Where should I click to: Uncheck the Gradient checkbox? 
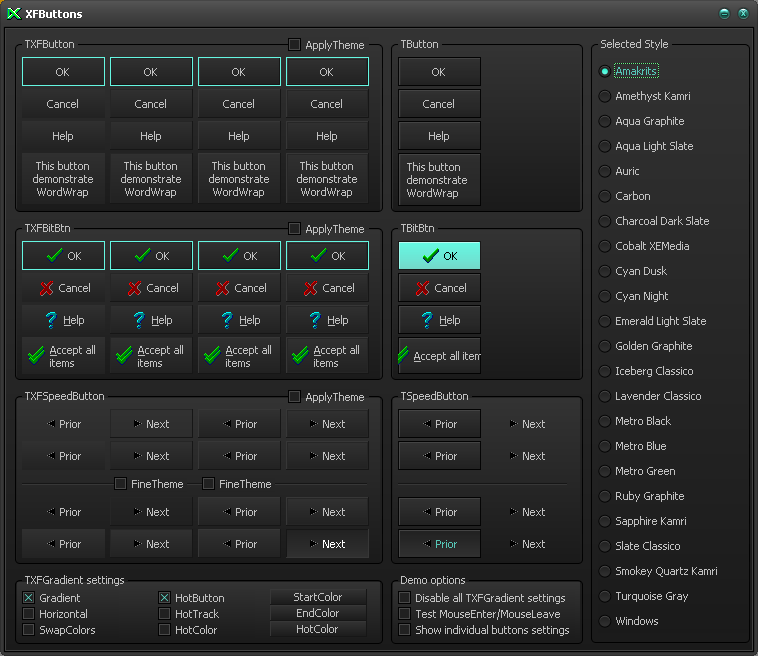pyautogui.click(x=29, y=598)
